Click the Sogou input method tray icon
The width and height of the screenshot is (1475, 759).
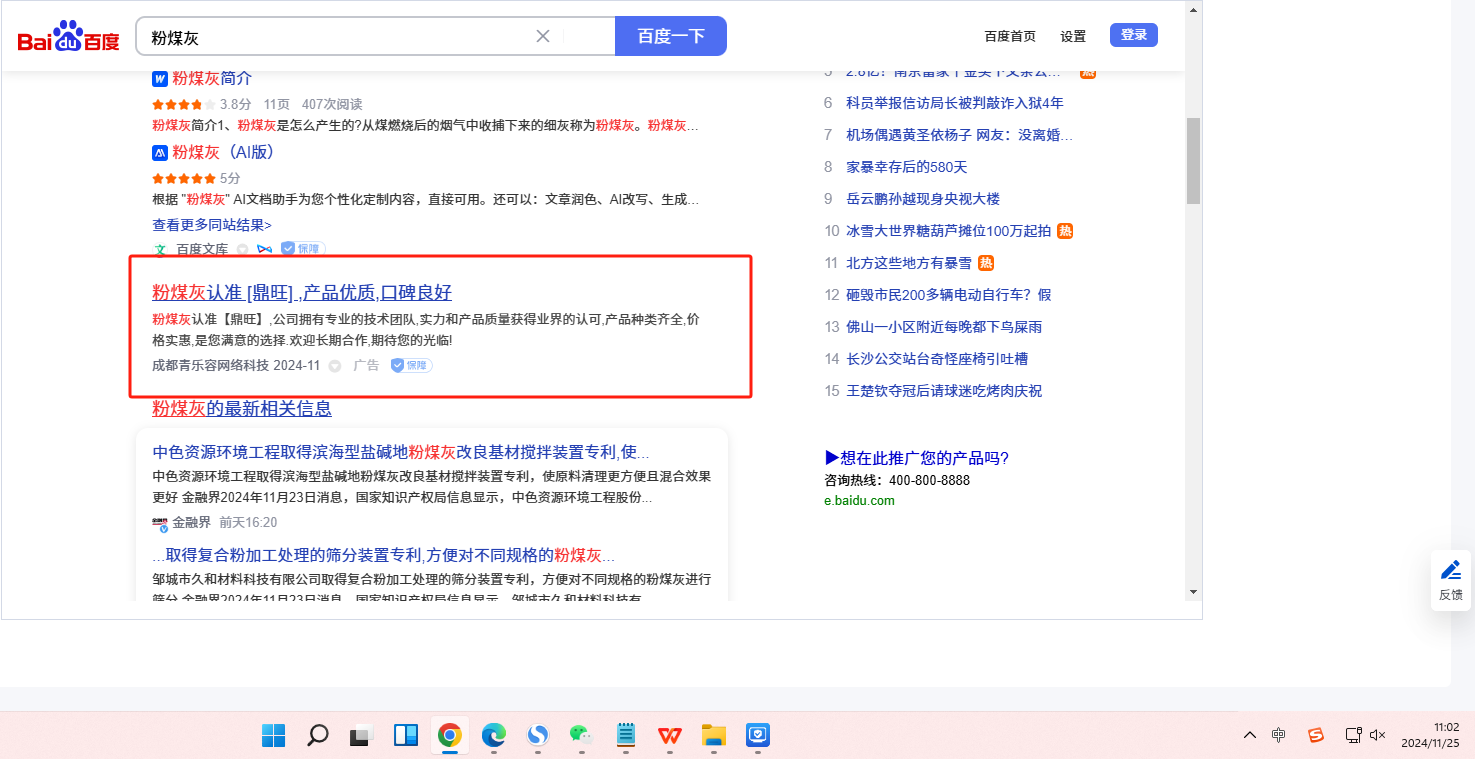[1316, 735]
